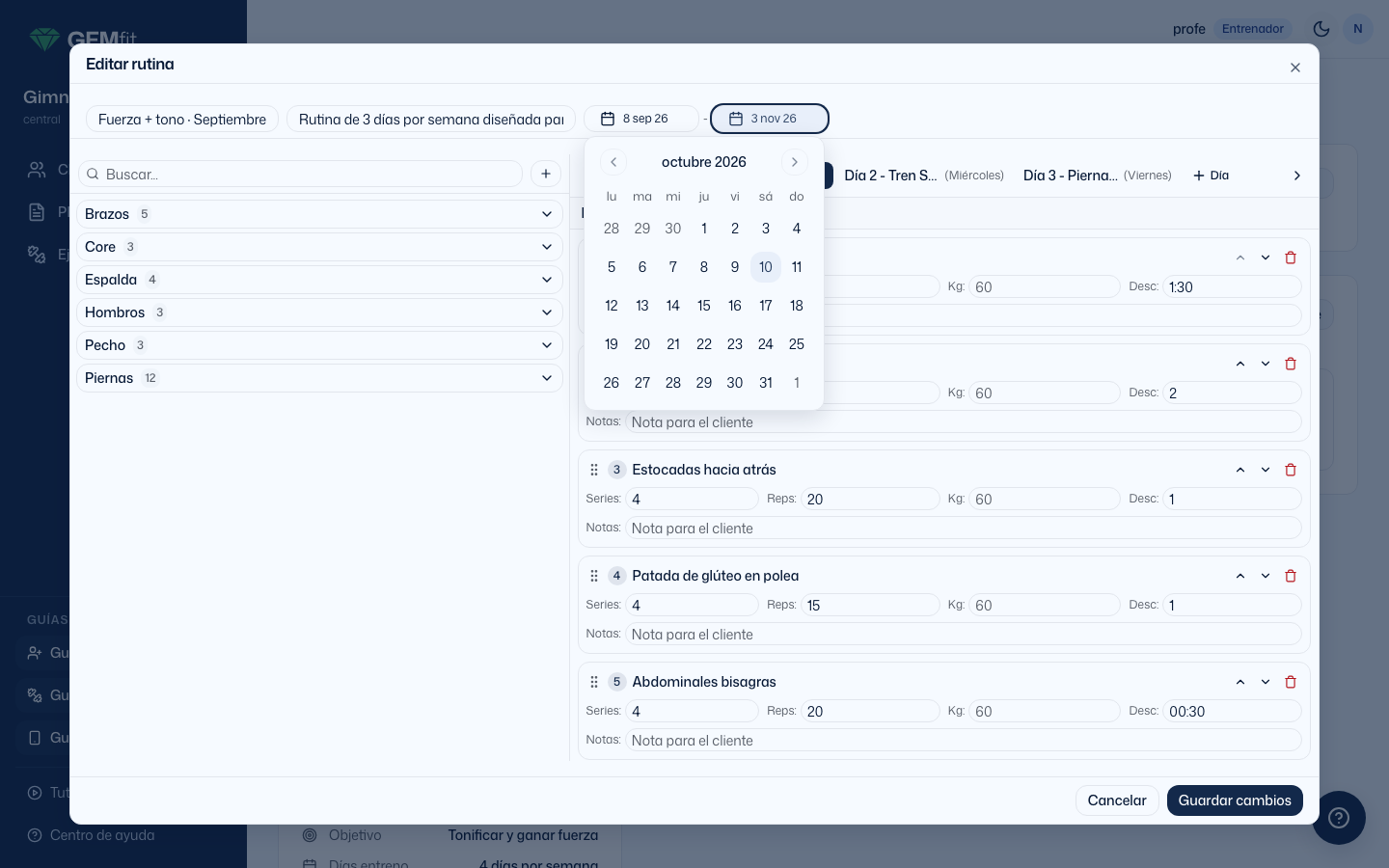Grab the drag handle of Estocadas hacia atrás
The height and width of the screenshot is (868, 1389).
tap(594, 470)
